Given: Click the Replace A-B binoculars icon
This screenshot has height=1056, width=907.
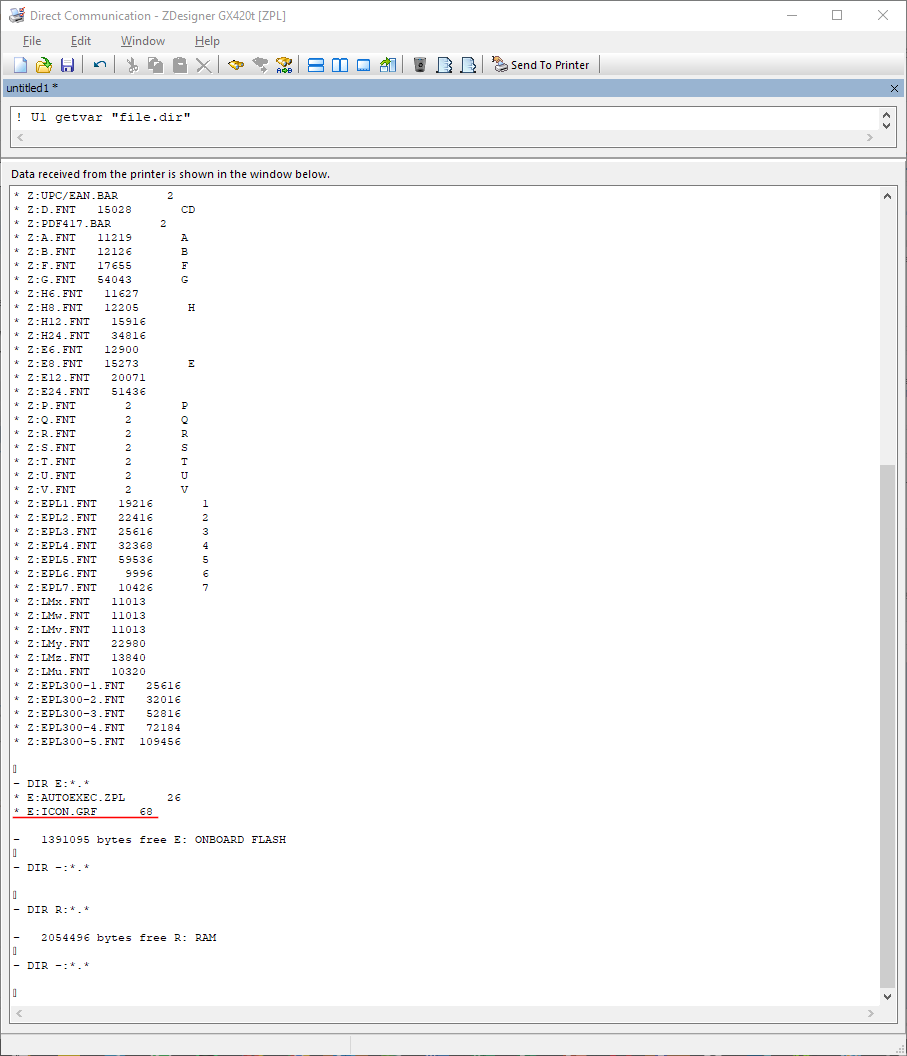Looking at the screenshot, I should [x=284, y=65].
